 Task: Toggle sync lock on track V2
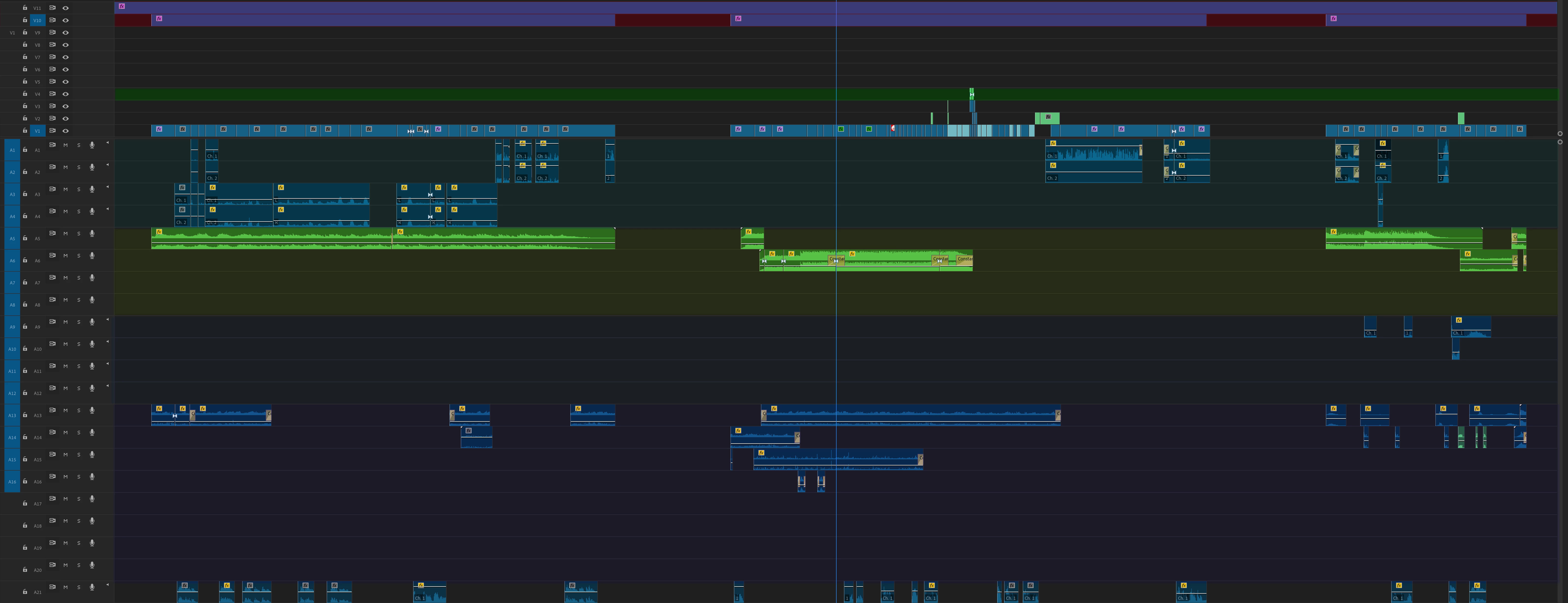pos(52,118)
